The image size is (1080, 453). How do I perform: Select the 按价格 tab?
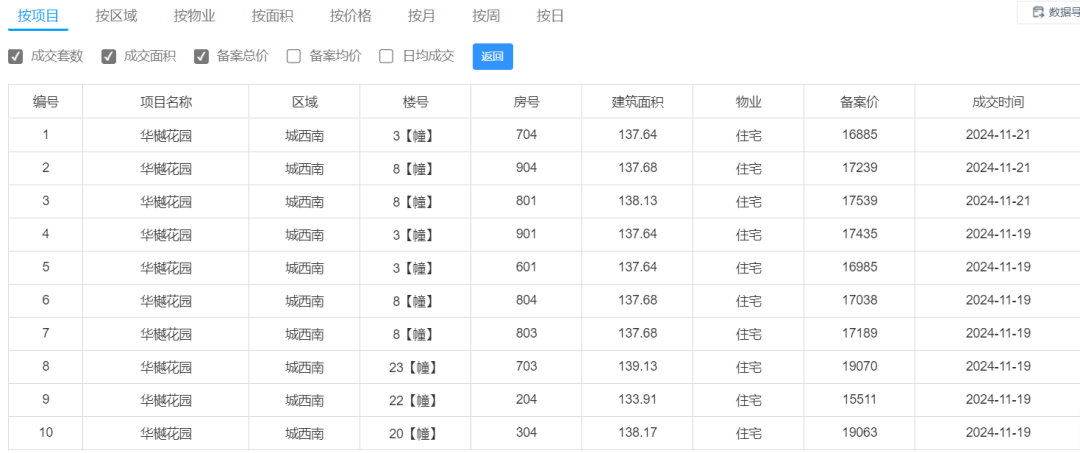[351, 16]
